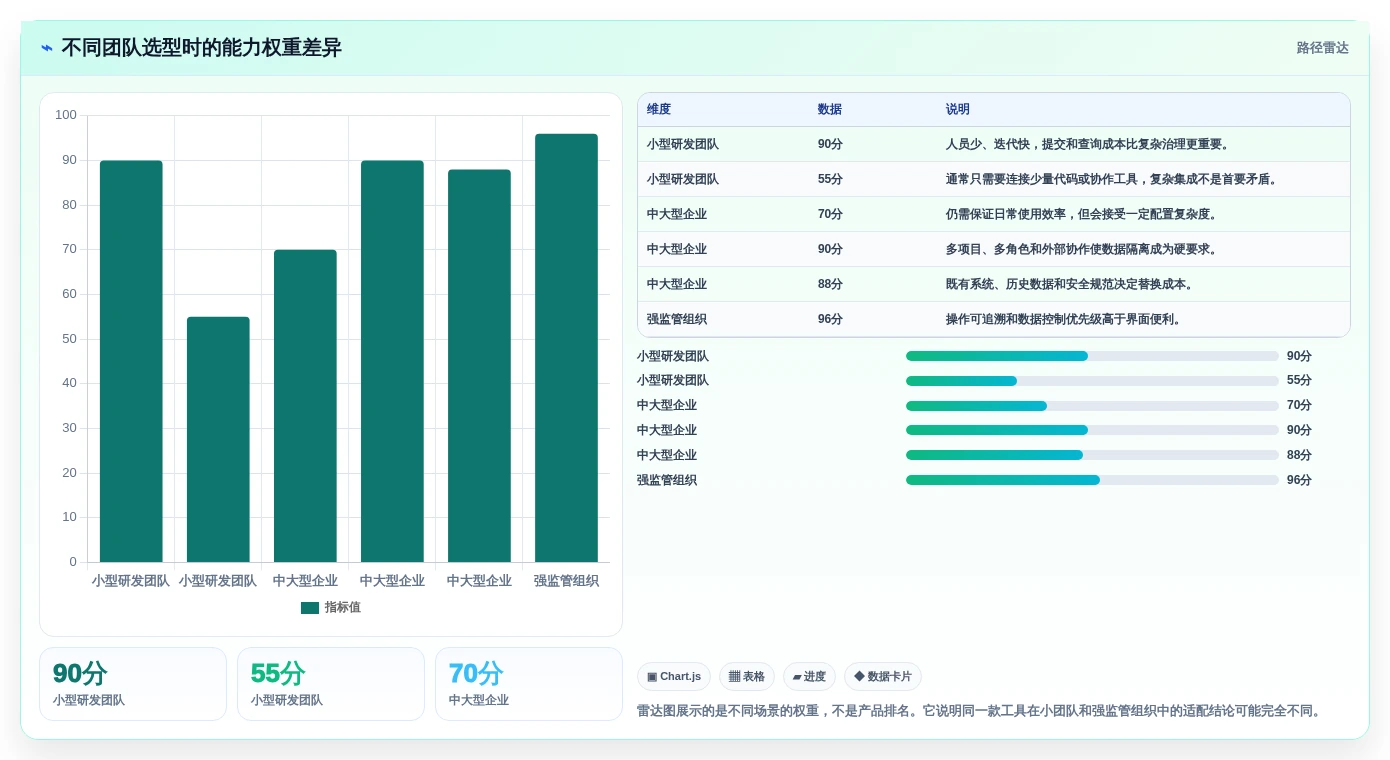Click the 强监管组织 x-axis label
Image resolution: width=1390 pixels, height=760 pixels.
click(x=566, y=581)
